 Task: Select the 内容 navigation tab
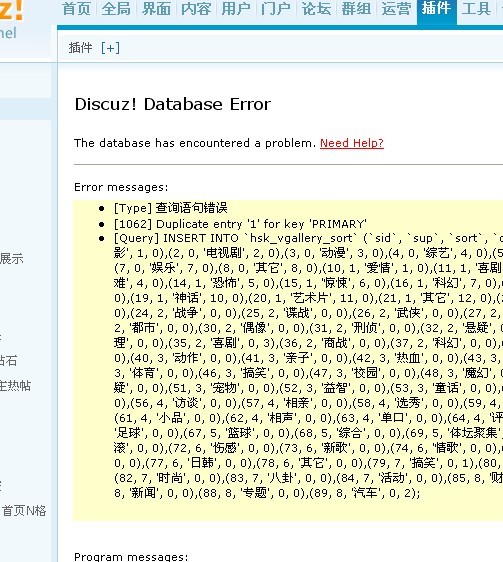pos(196,8)
